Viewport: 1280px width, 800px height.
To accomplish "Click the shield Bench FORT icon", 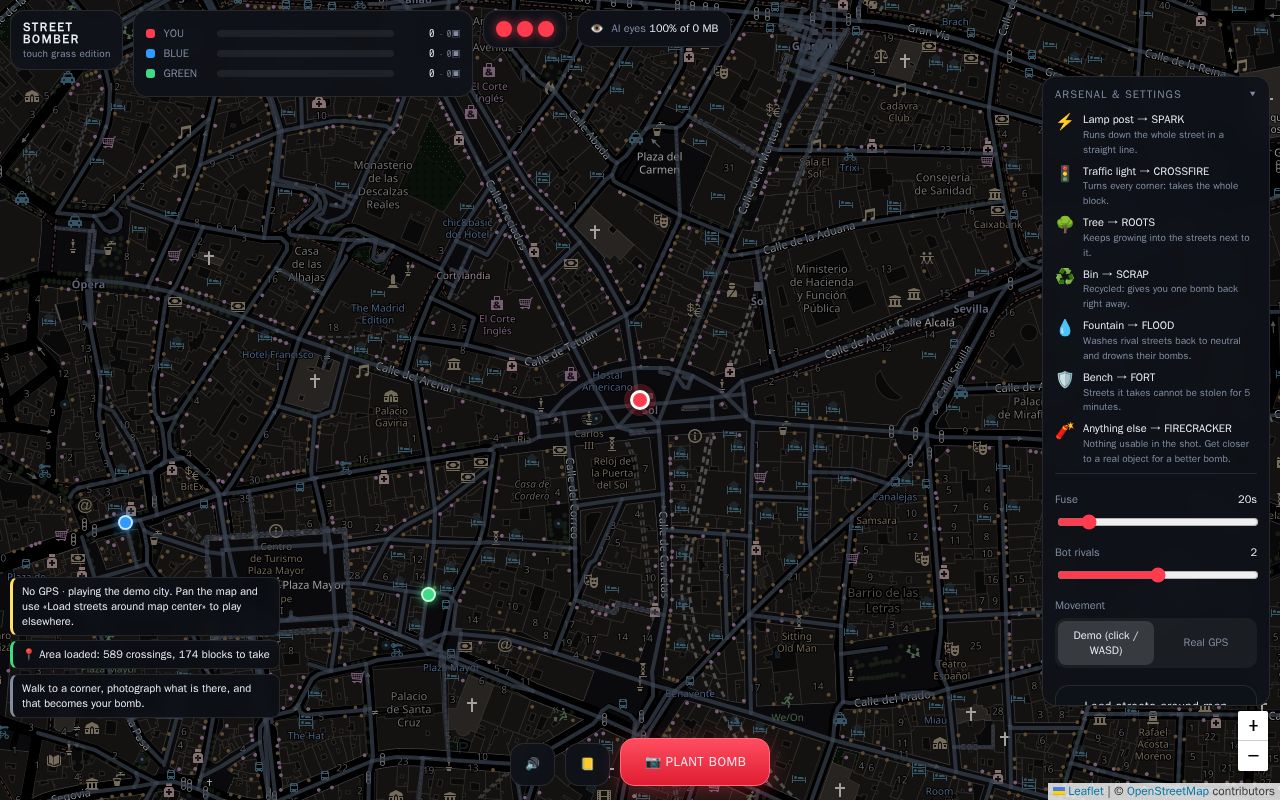I will 1065,379.
